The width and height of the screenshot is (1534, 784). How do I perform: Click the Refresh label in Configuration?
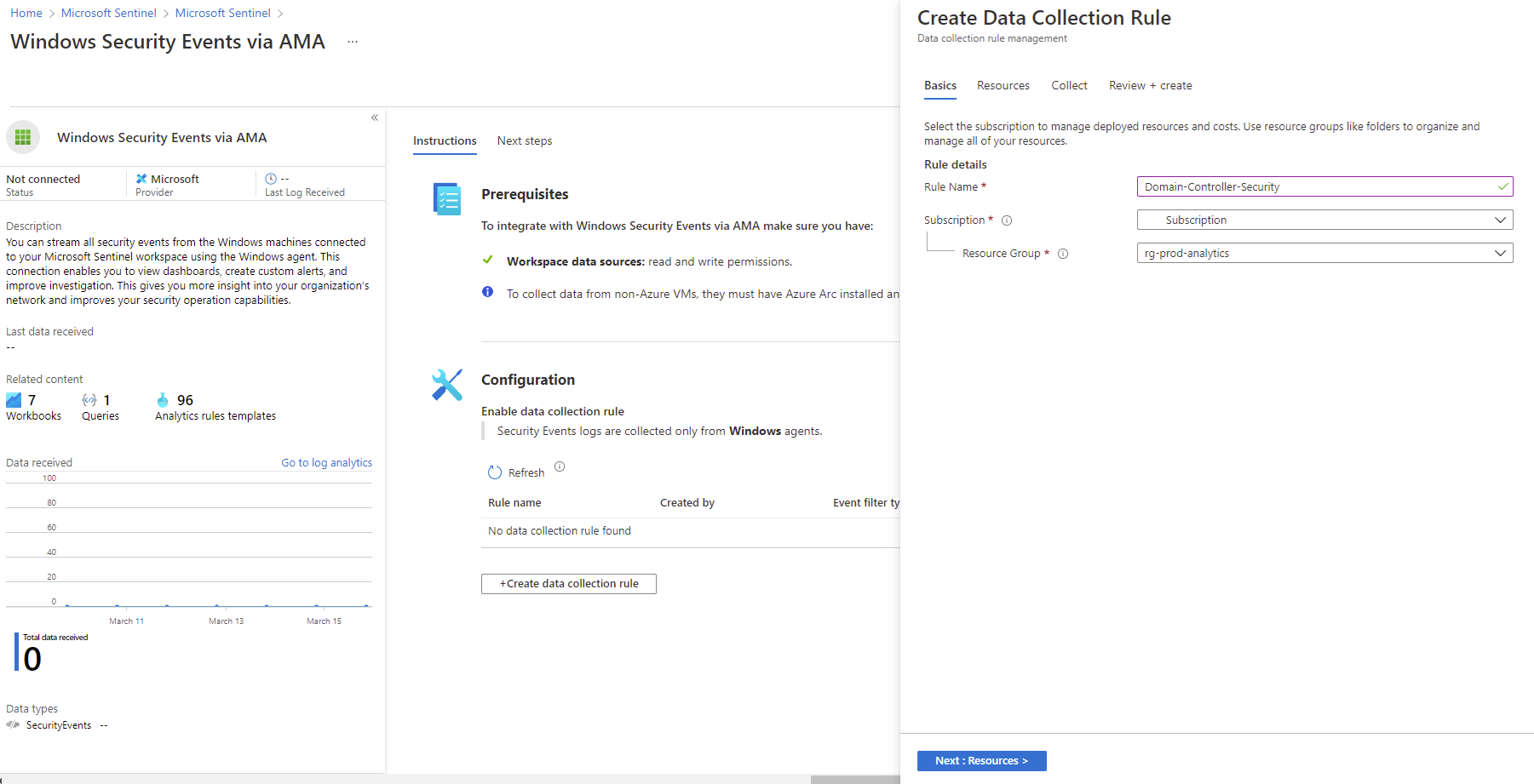click(526, 473)
